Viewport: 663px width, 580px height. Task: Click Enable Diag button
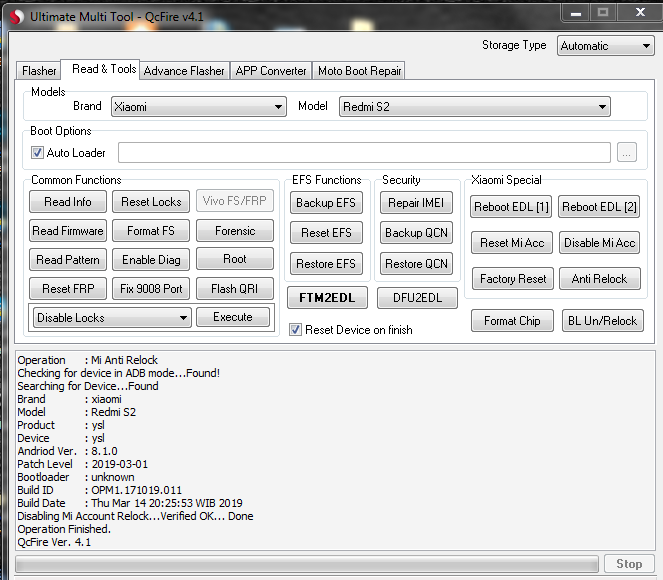[x=151, y=260]
